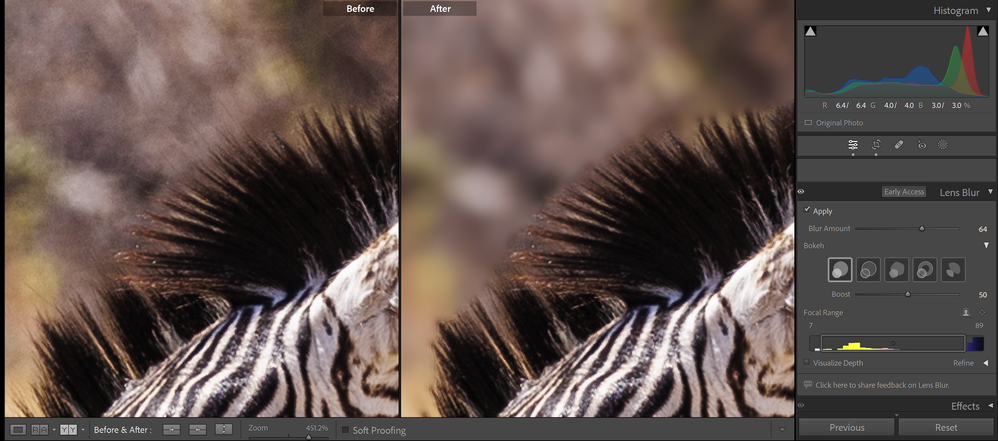Toggle highlight clipping triangle in Histogram
Viewport: 998px width, 441px height.
(x=983, y=31)
